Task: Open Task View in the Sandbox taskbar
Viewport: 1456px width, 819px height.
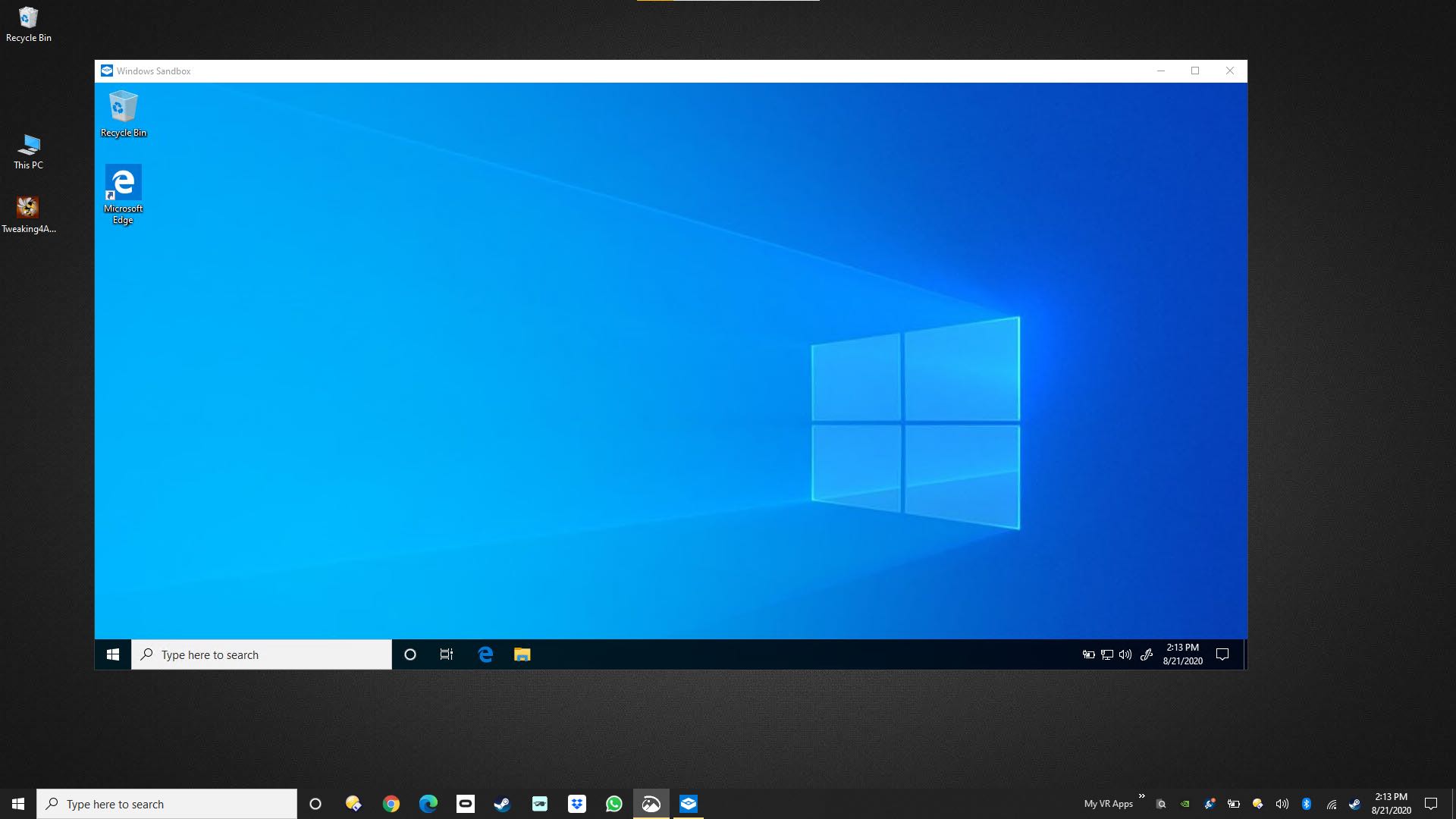Action: (x=447, y=654)
